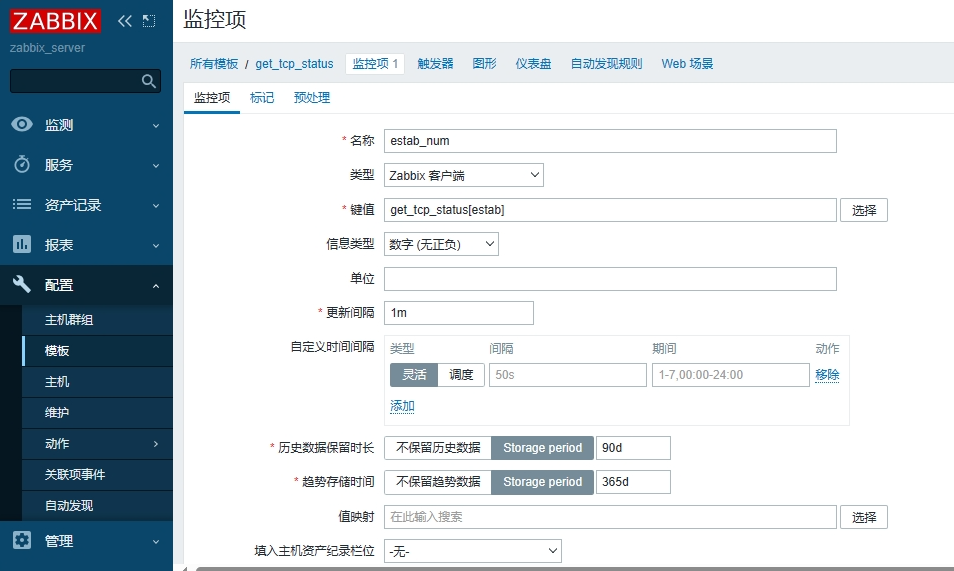Open the 类型 Zabbix 客户端 dropdown
This screenshot has height=571, width=954.
[x=463, y=176]
